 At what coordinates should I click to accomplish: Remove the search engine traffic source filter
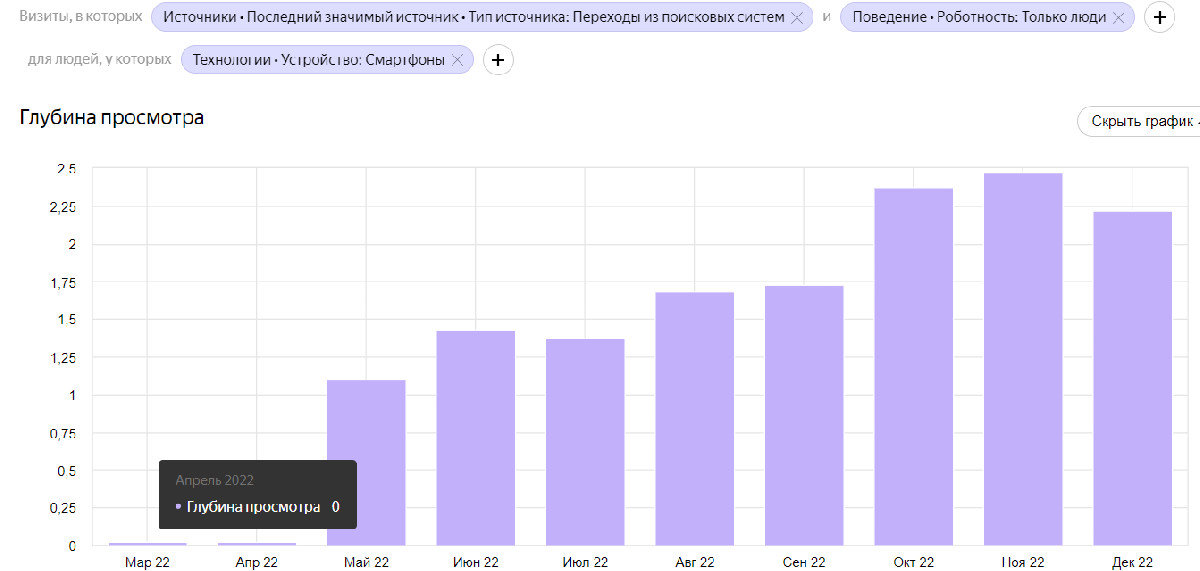tap(797, 18)
